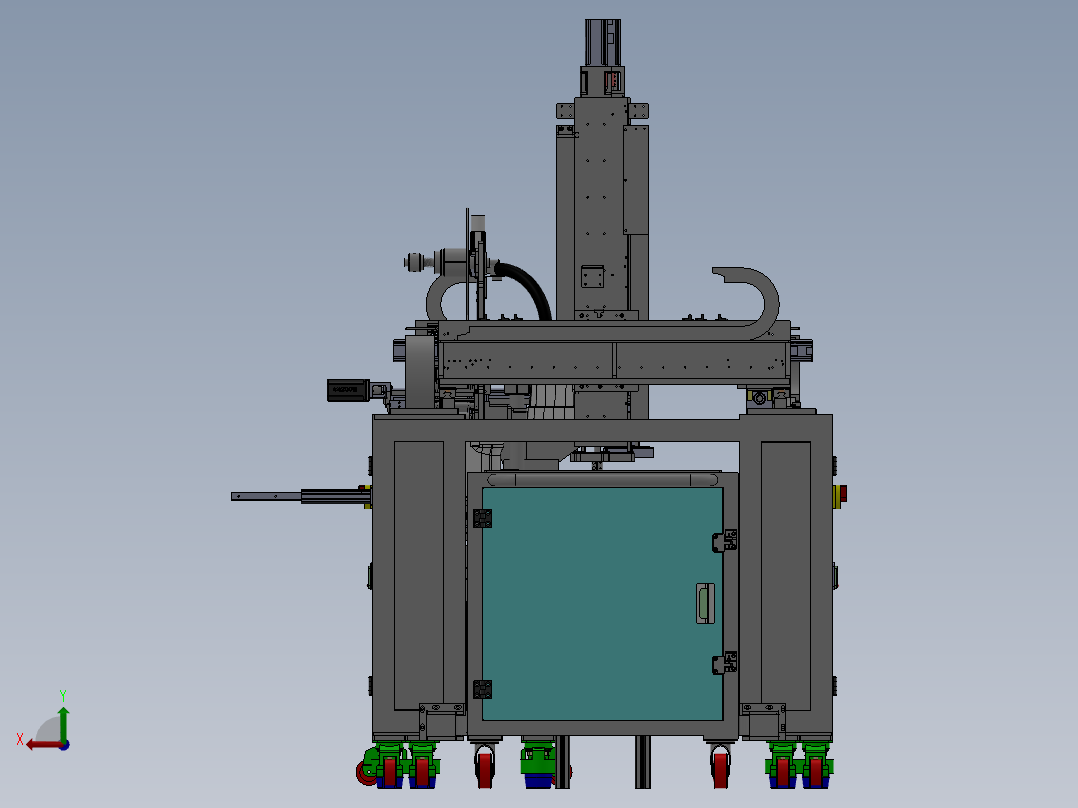Select the upper door latch on the teal door

725,541
